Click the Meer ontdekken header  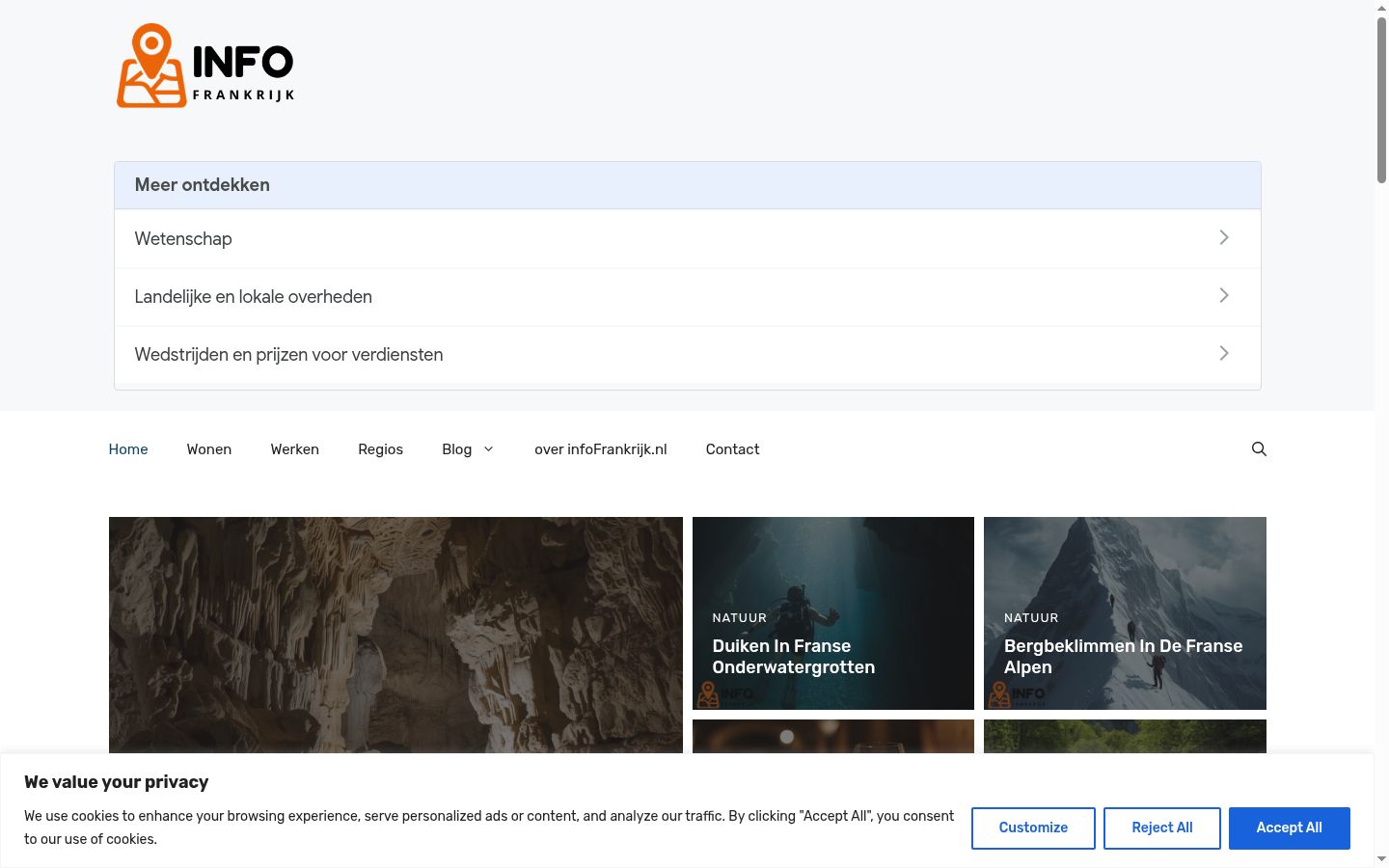[x=688, y=185]
